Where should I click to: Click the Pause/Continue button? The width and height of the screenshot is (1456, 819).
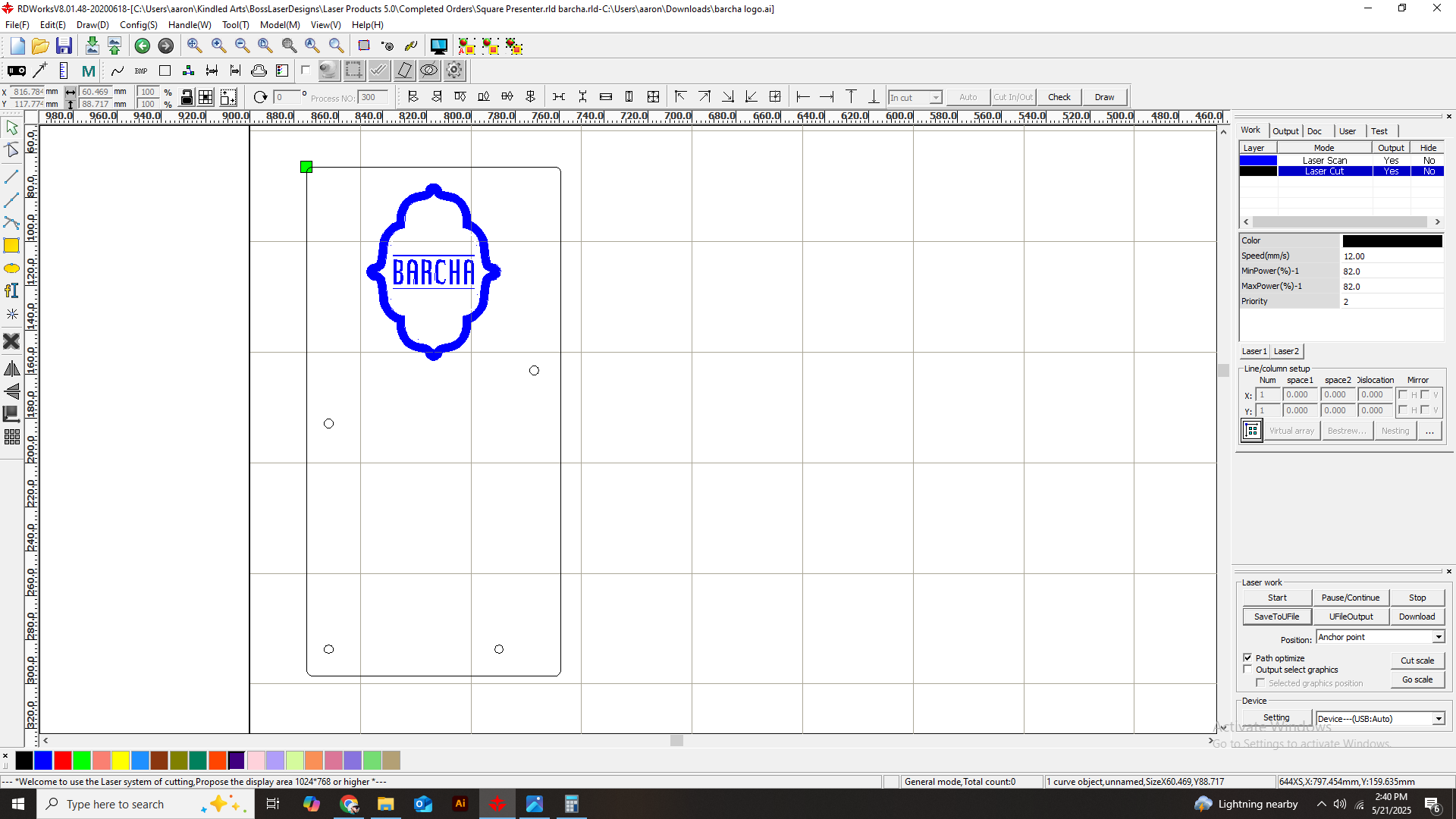coord(1351,598)
